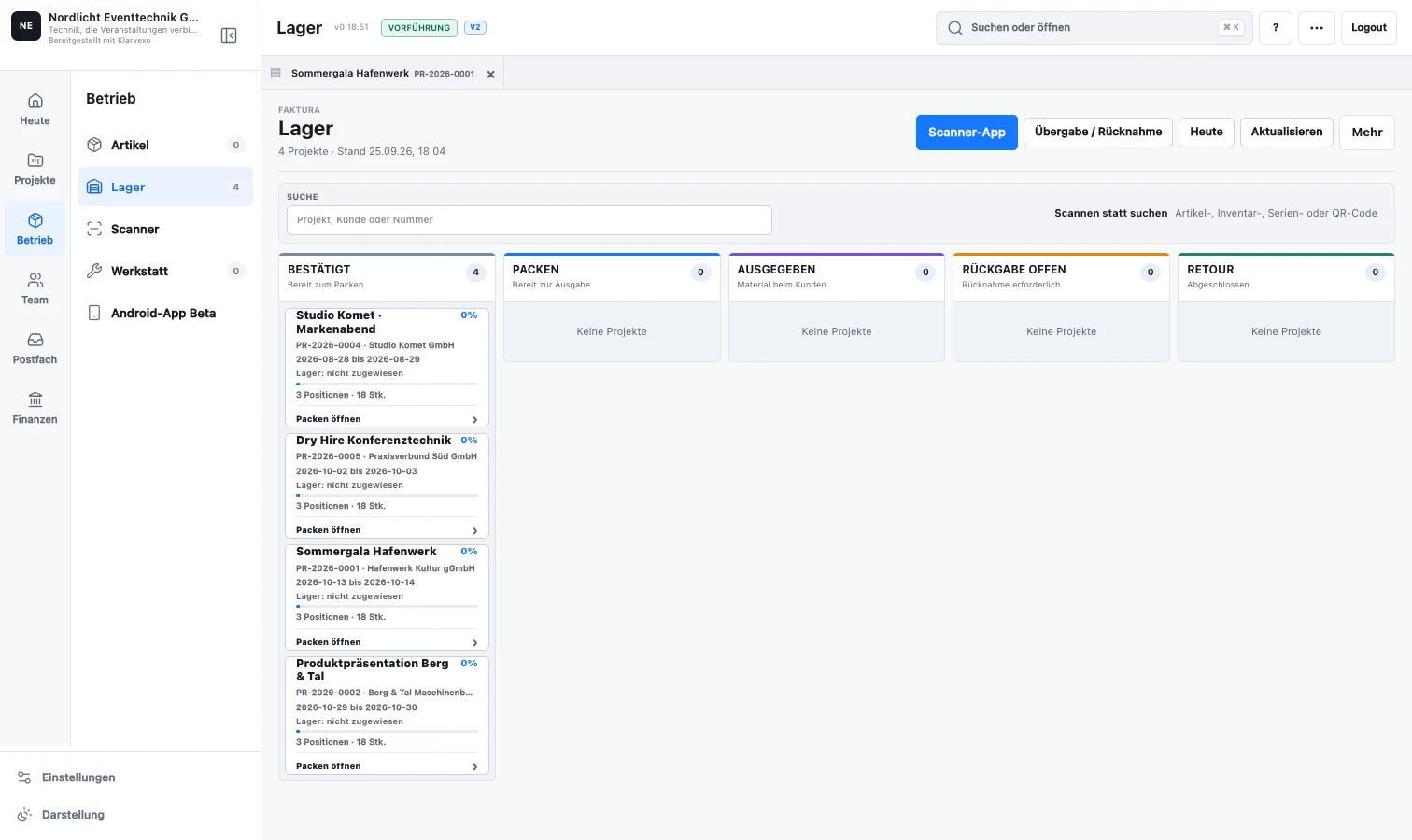The width and height of the screenshot is (1412, 840).
Task: Open the Postfach inbox
Action: point(35,348)
